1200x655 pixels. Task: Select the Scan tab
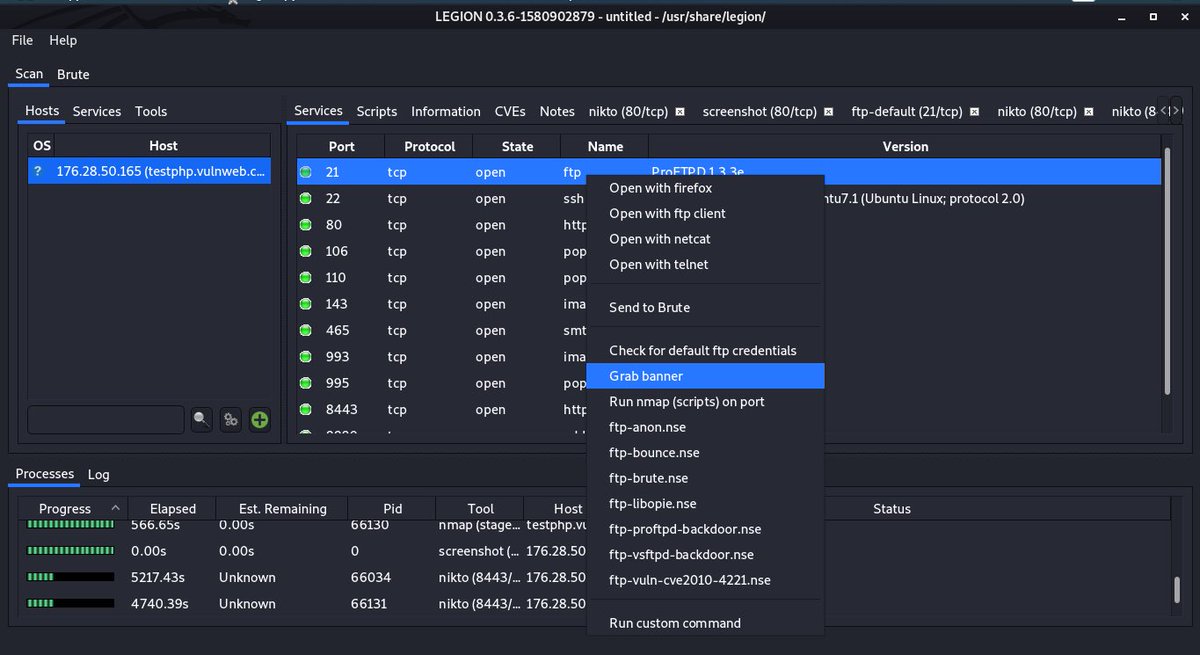coord(29,74)
